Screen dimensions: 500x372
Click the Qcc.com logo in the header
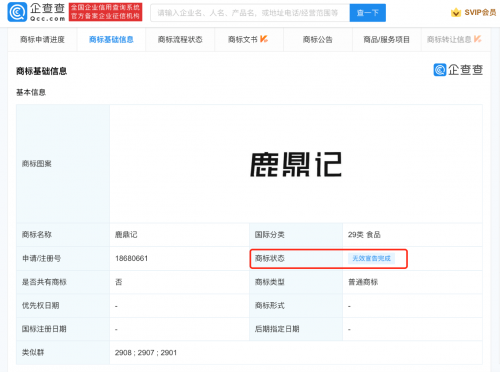(36, 12)
